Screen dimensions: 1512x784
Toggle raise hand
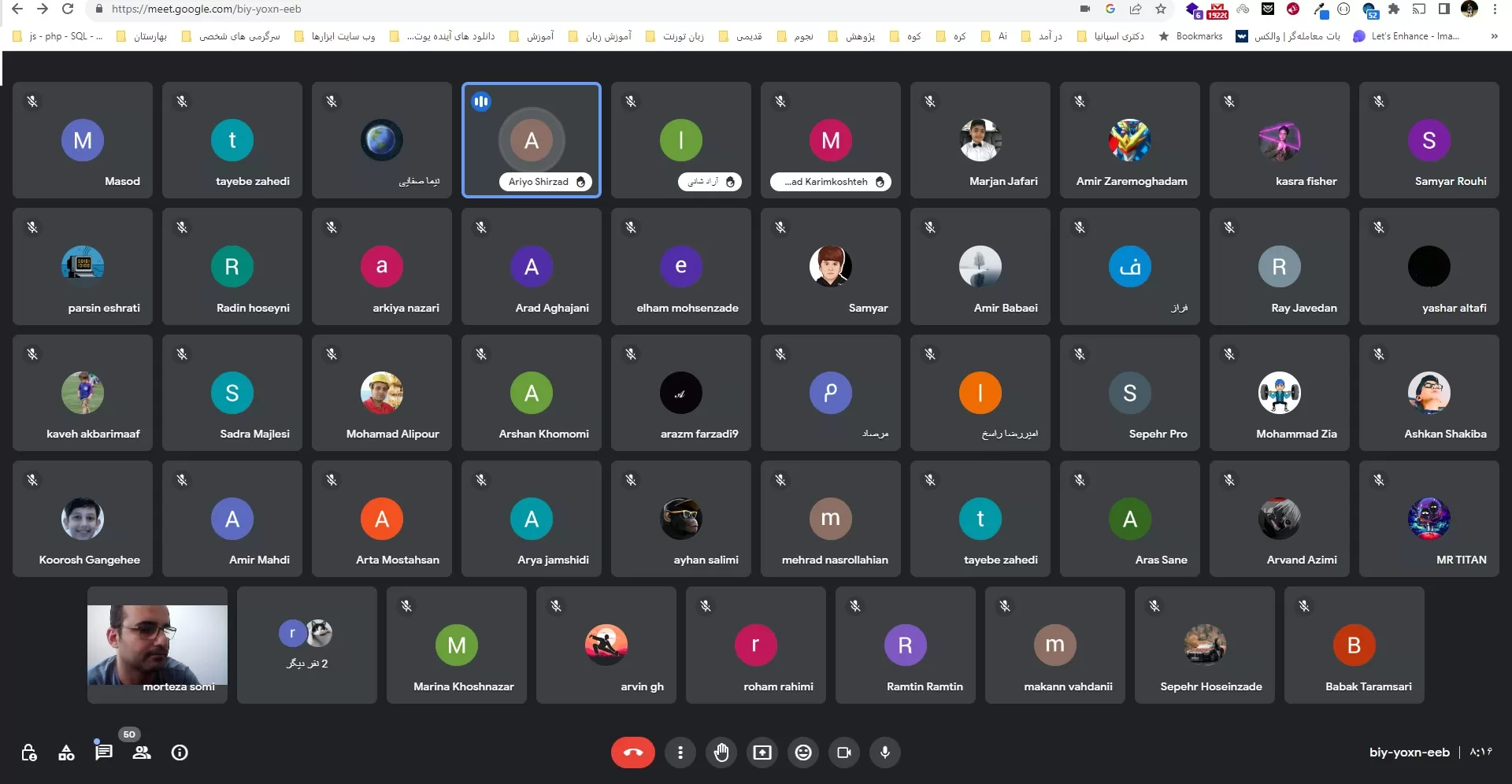[x=721, y=753]
